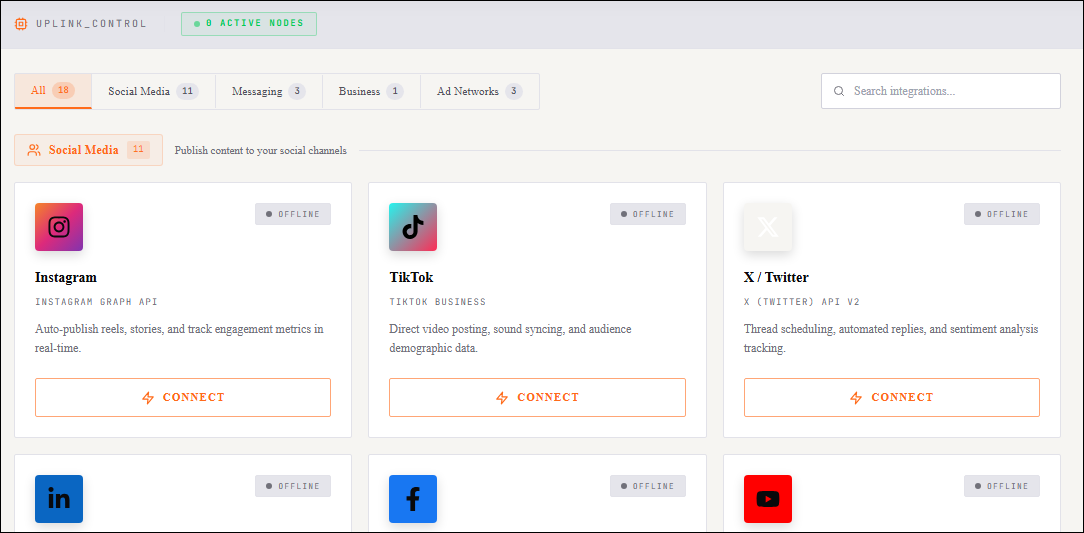Click the X (TWITTER) API V2 label

802,302
